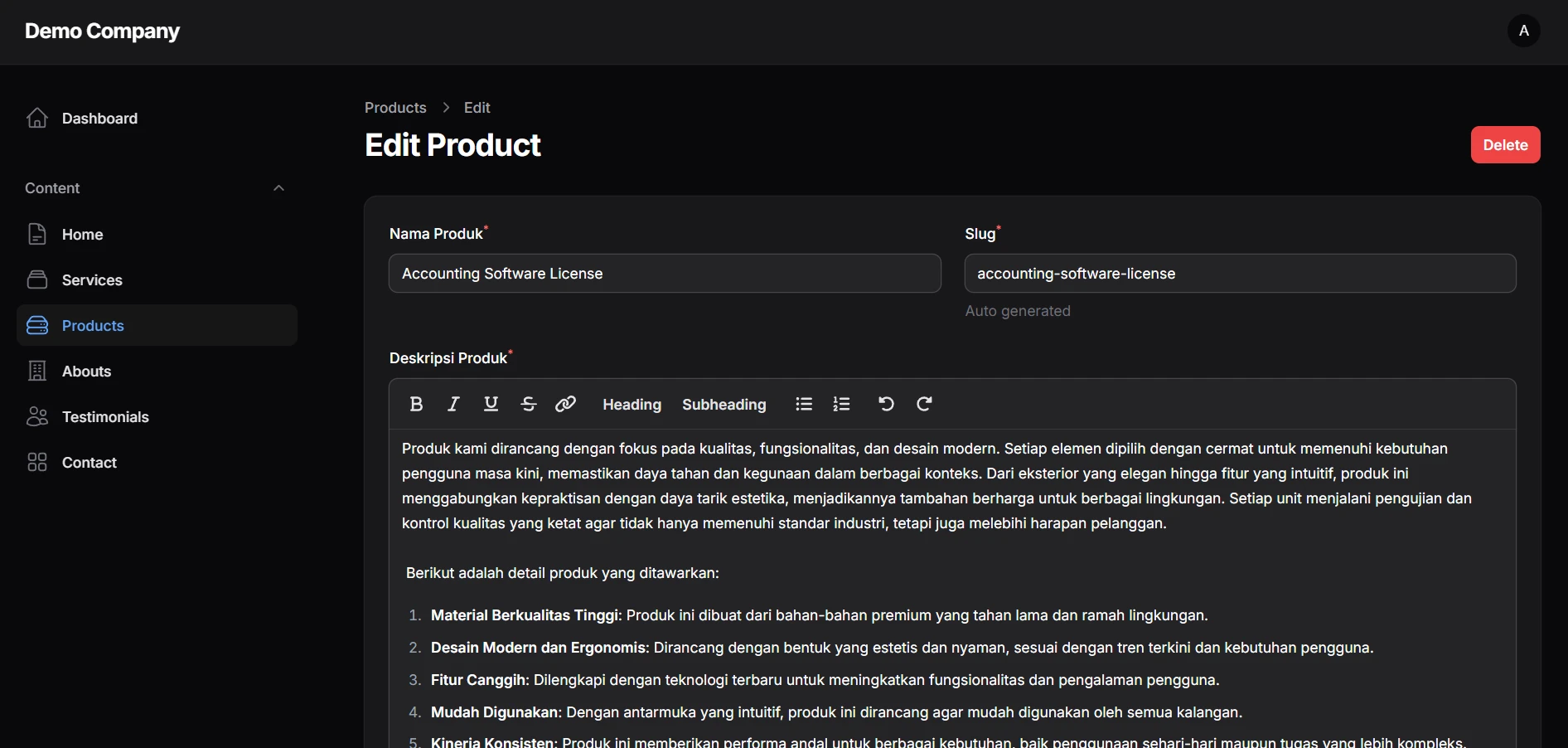Image resolution: width=1568 pixels, height=748 pixels.
Task: Open the Testimonials section
Action: [x=105, y=416]
